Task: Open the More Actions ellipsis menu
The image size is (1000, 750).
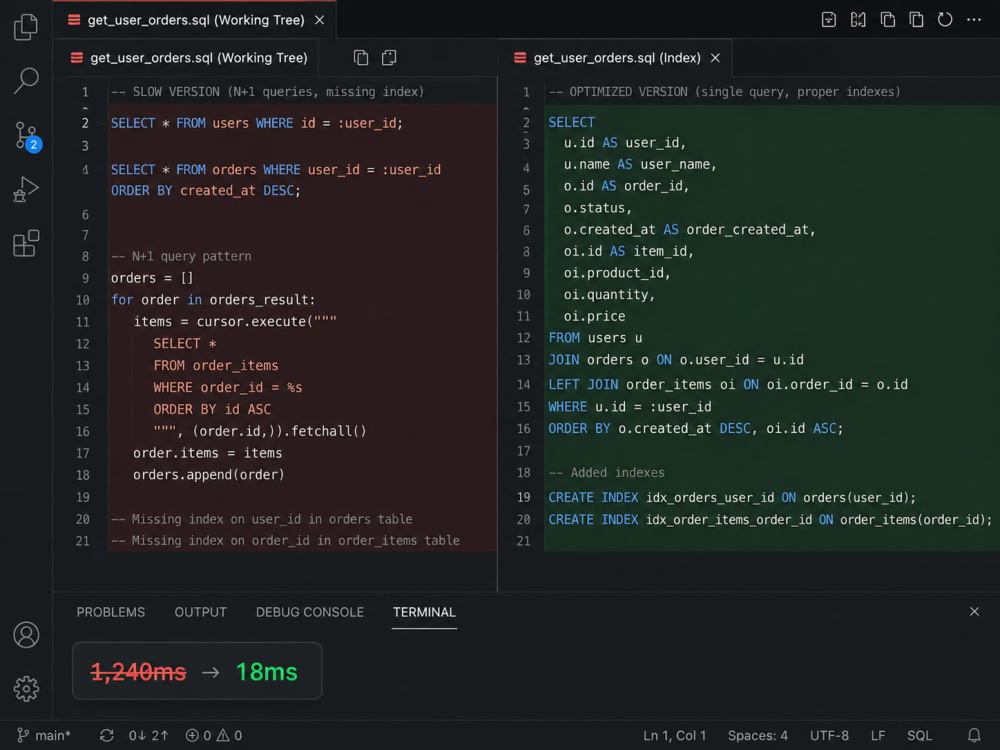Action: click(x=974, y=20)
